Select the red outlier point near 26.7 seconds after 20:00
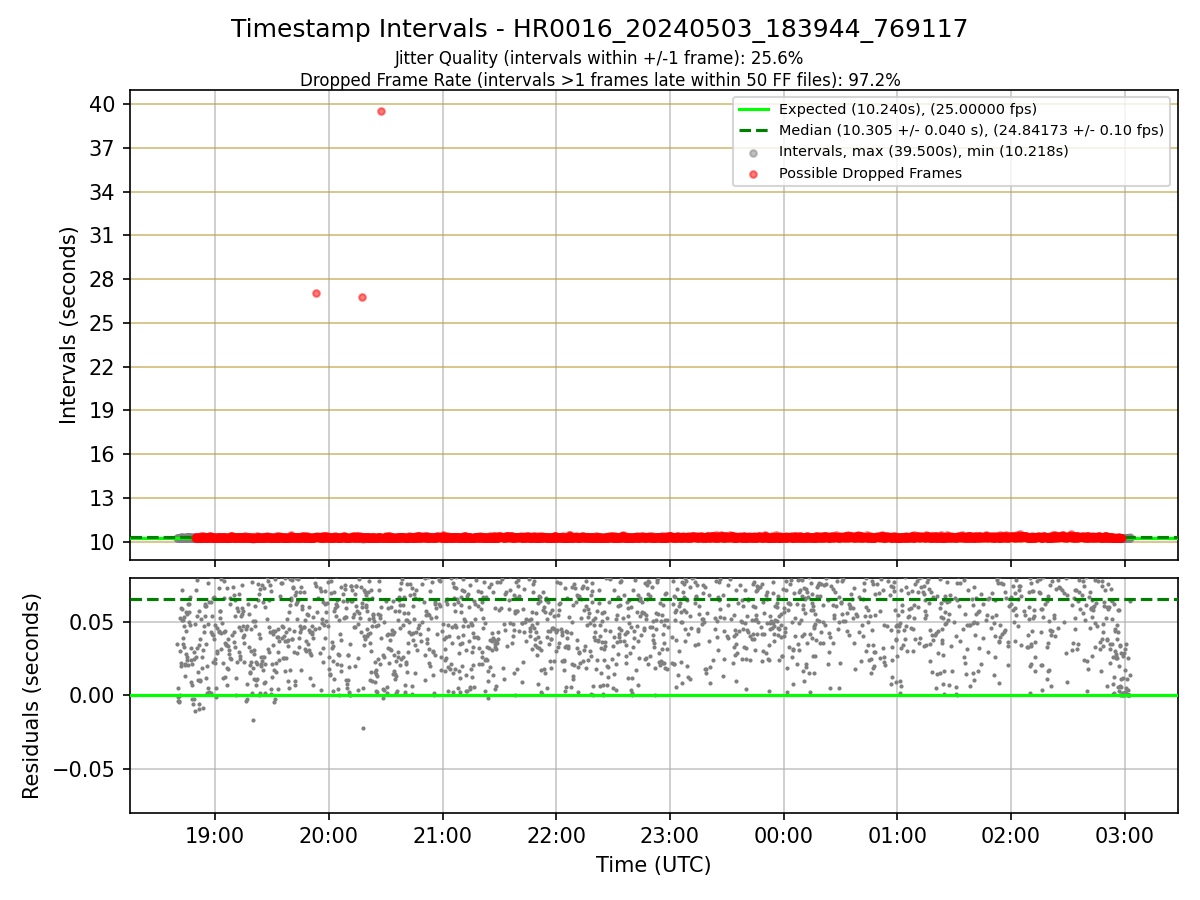 coord(362,297)
